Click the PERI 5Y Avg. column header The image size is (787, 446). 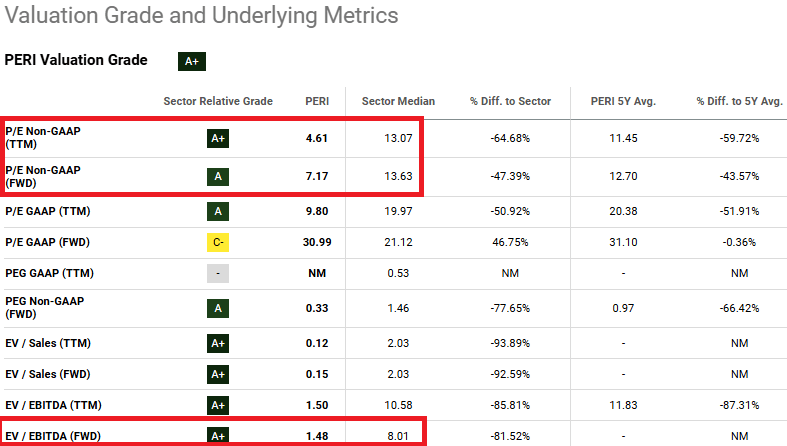622,101
